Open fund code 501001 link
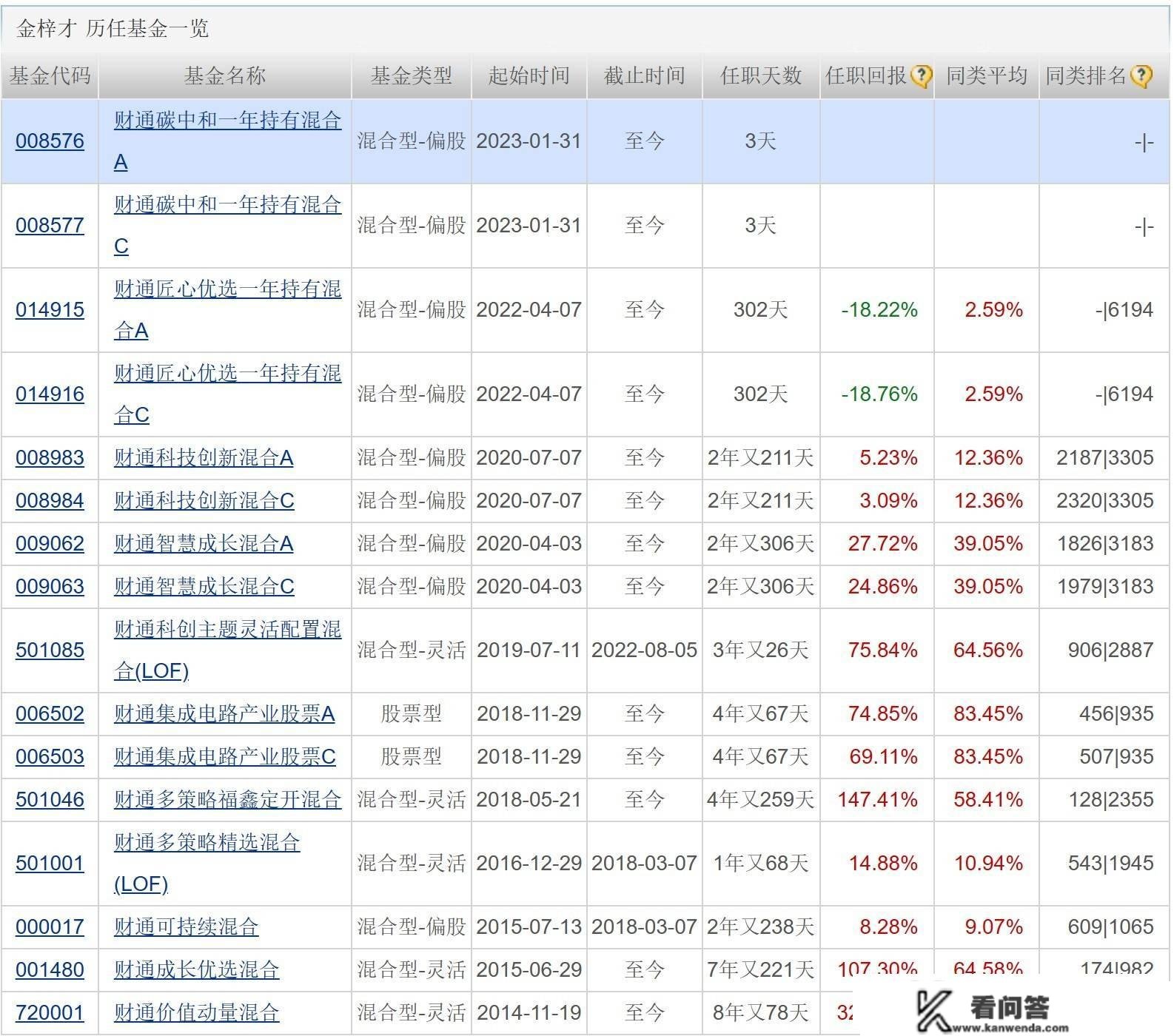 (x=50, y=863)
